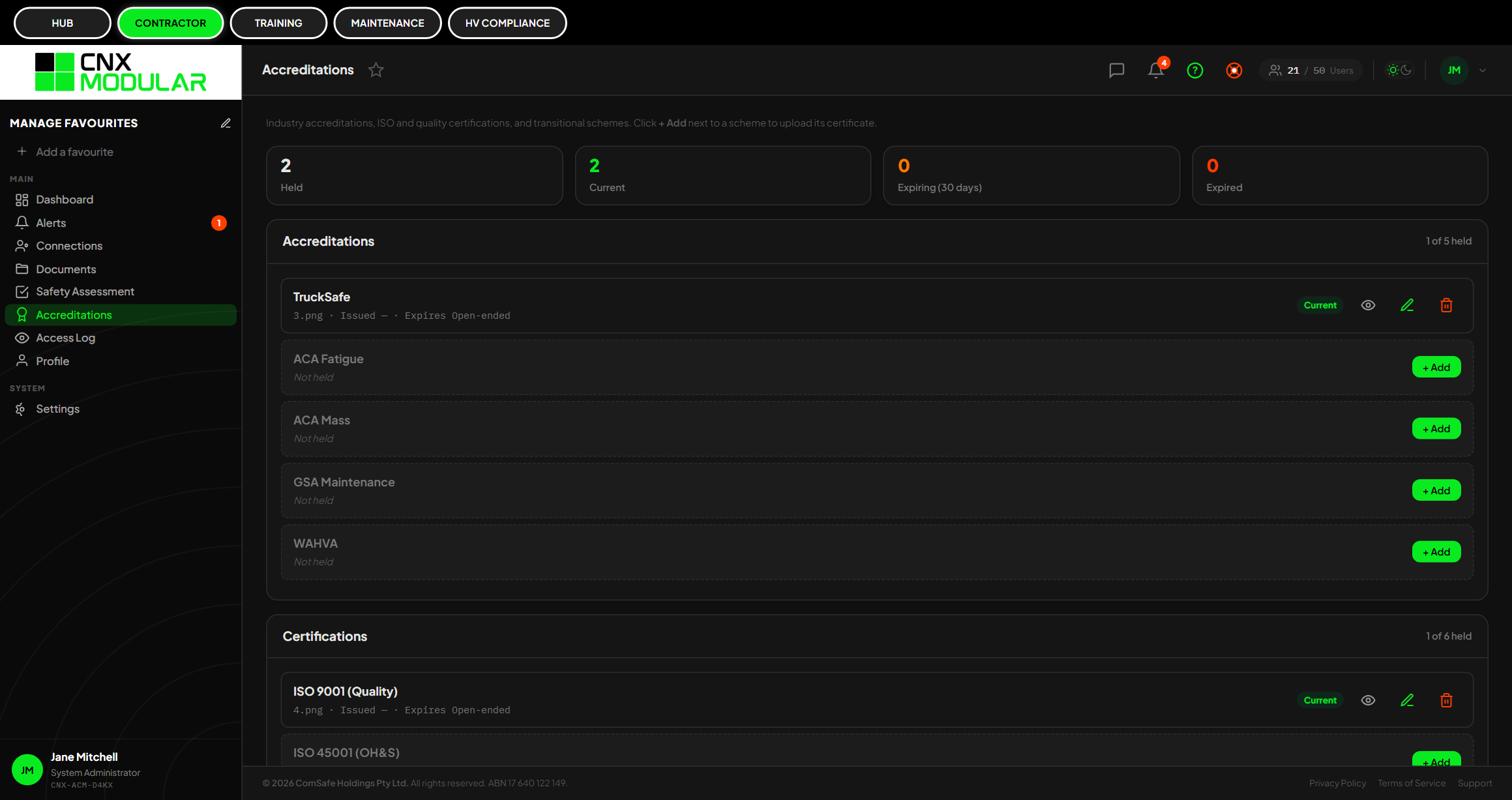Screen dimensions: 1512x800
Task: Open Alerts in sidebar
Action: click(121, 223)
